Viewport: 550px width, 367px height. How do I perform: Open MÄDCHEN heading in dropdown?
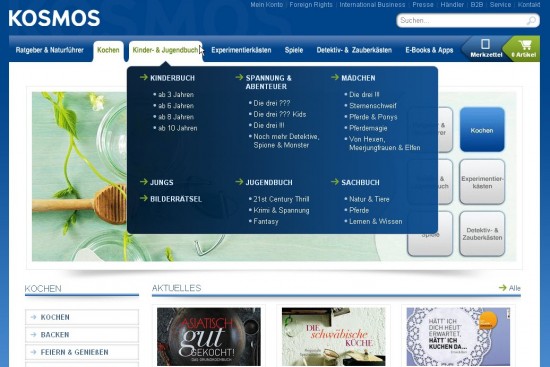point(358,78)
